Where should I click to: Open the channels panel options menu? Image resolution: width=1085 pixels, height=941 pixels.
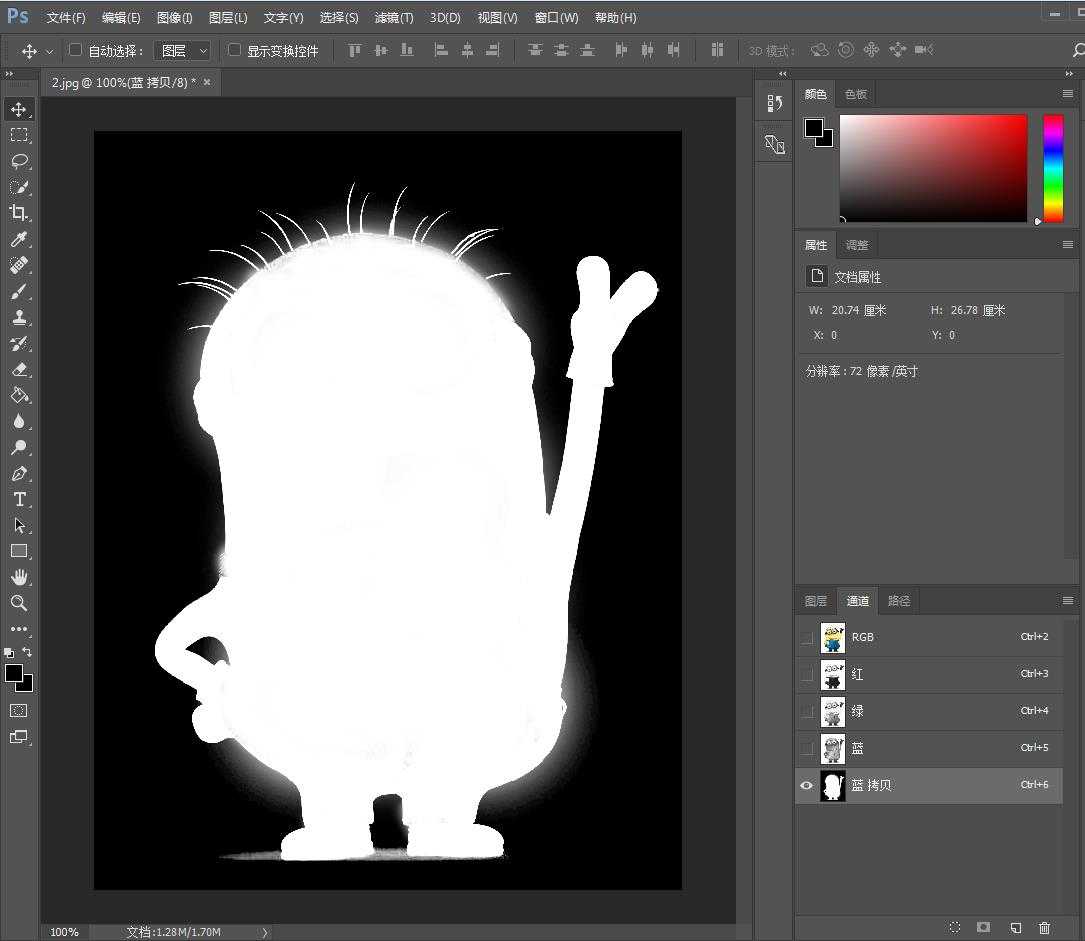tap(1068, 601)
